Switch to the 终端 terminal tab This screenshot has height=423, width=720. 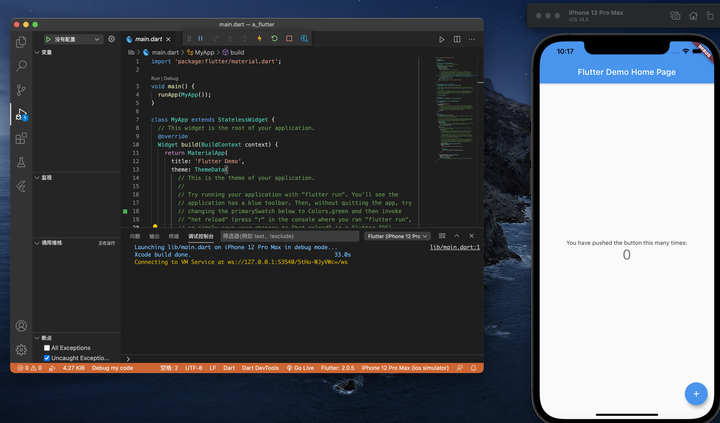[174, 236]
